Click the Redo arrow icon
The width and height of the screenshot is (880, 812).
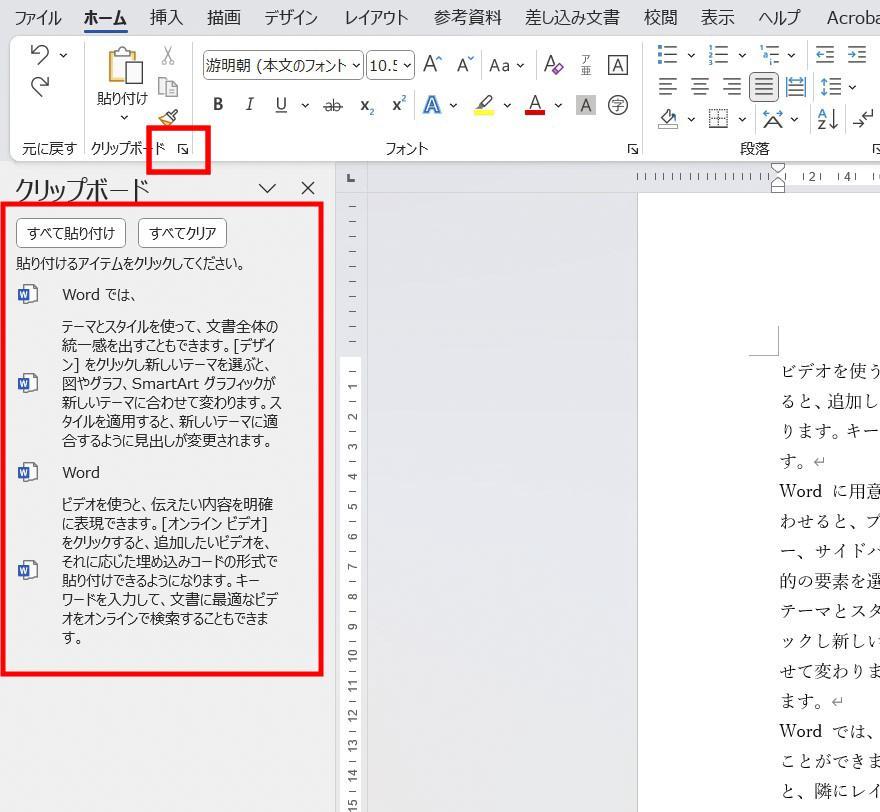pos(40,86)
